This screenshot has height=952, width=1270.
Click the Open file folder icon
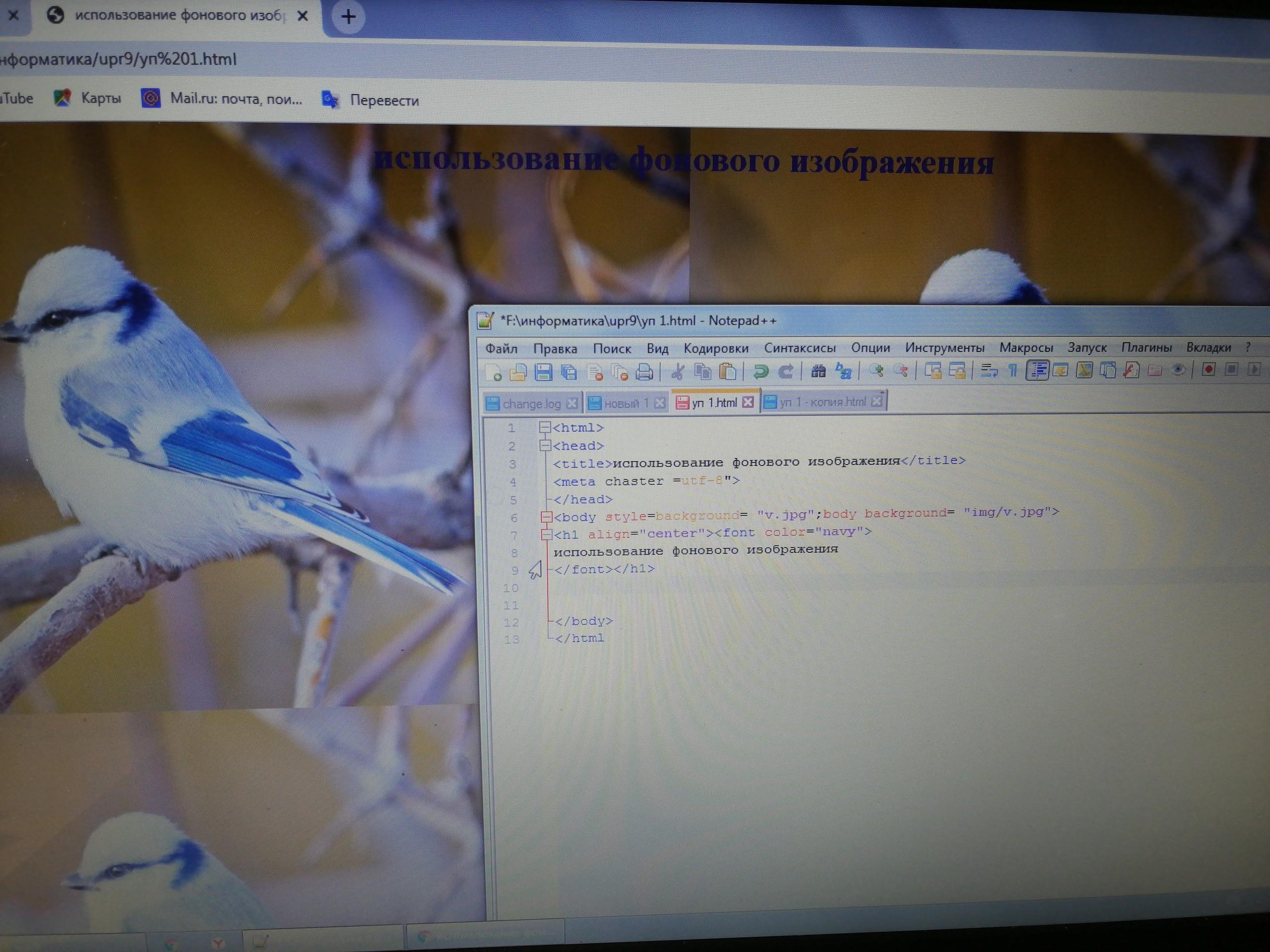(518, 373)
